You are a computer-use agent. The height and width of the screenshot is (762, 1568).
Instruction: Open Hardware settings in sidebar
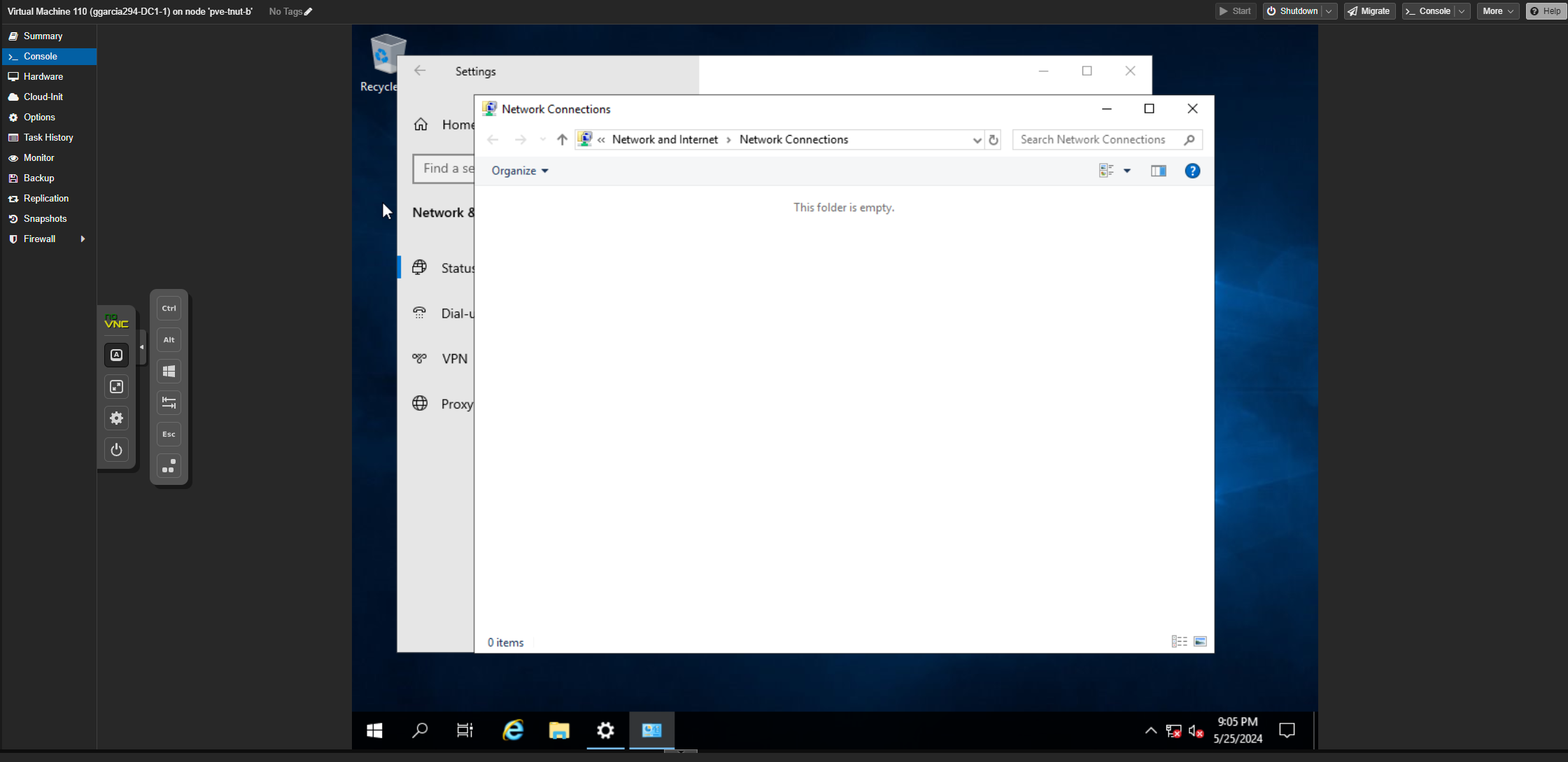click(43, 76)
